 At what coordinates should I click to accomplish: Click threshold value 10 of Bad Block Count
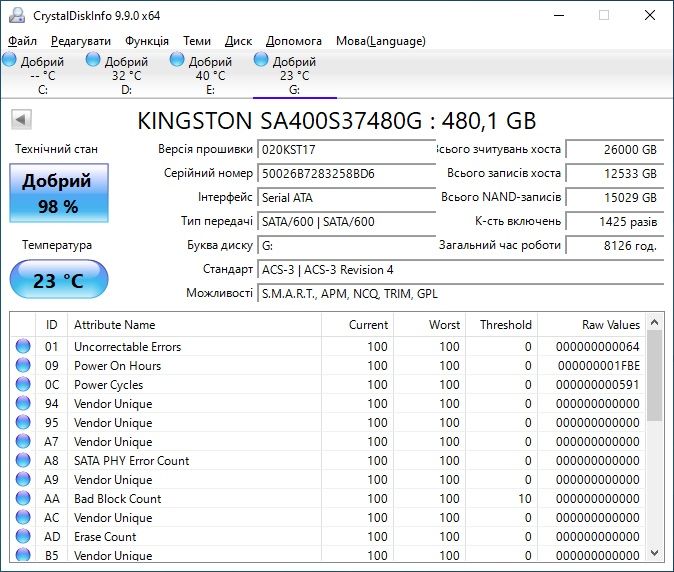(x=525, y=499)
